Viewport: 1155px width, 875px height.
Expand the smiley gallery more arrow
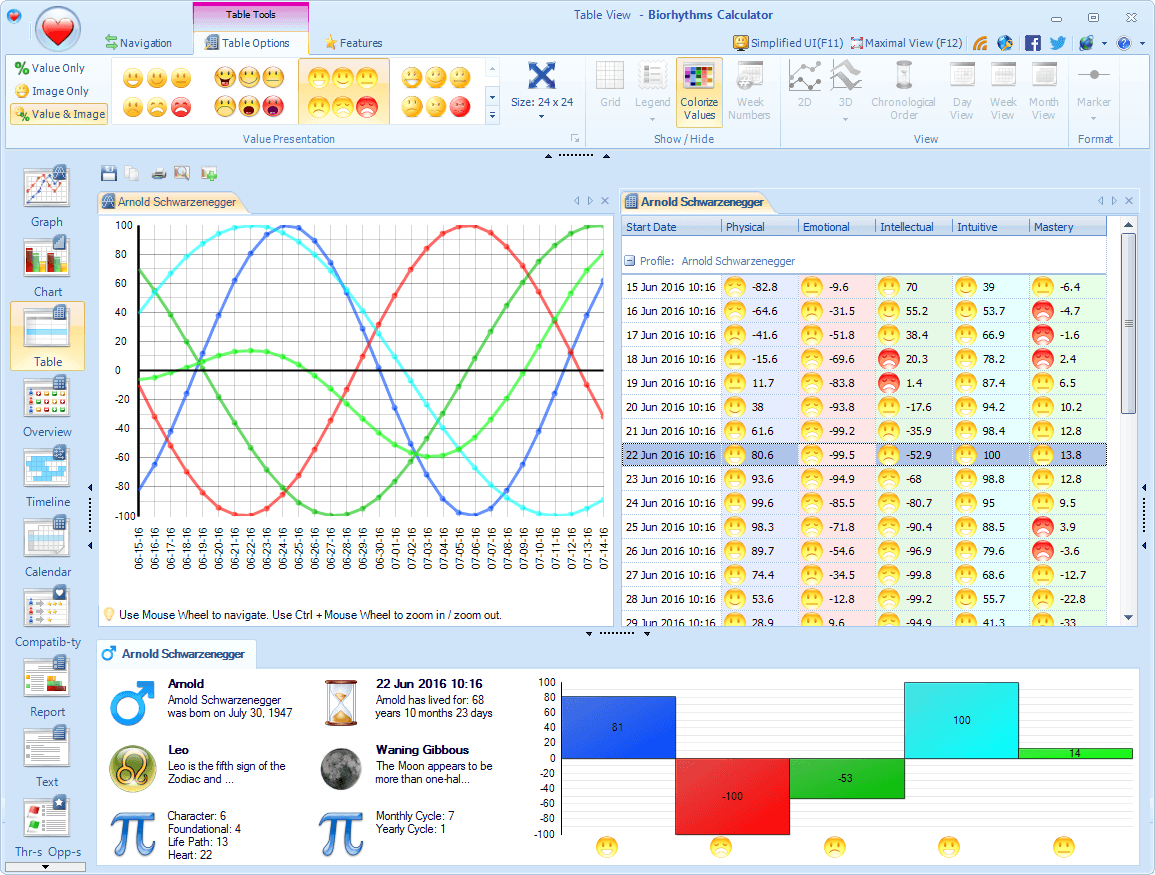492,116
